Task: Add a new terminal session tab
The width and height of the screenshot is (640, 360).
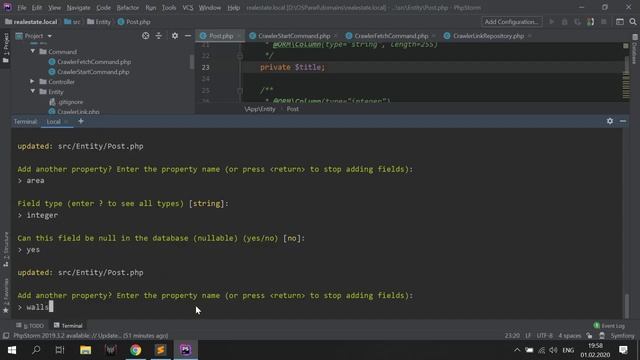Action: [81, 121]
